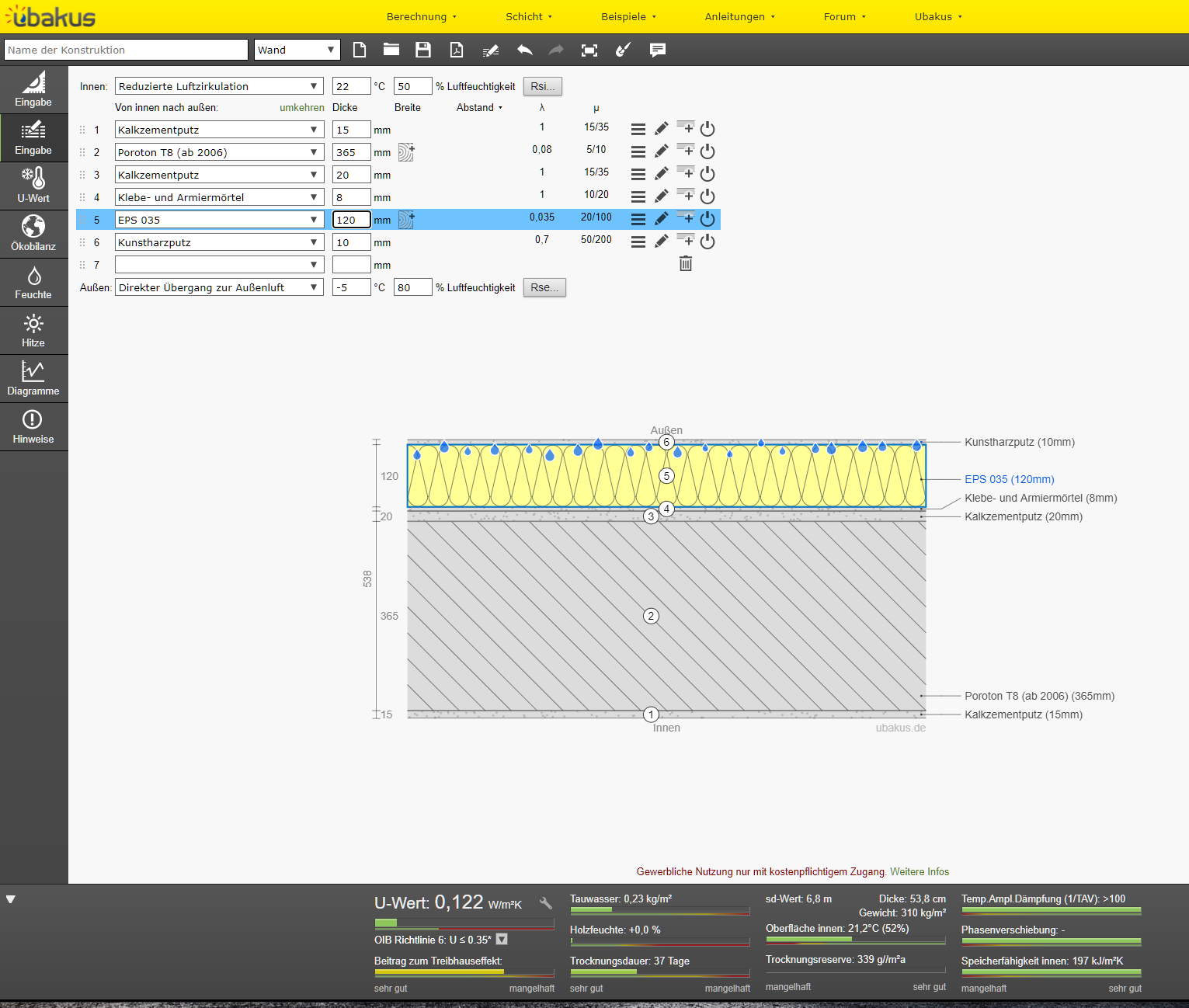Open U-Wert sidebar panel
The height and width of the screenshot is (1008, 1189).
click(33, 186)
